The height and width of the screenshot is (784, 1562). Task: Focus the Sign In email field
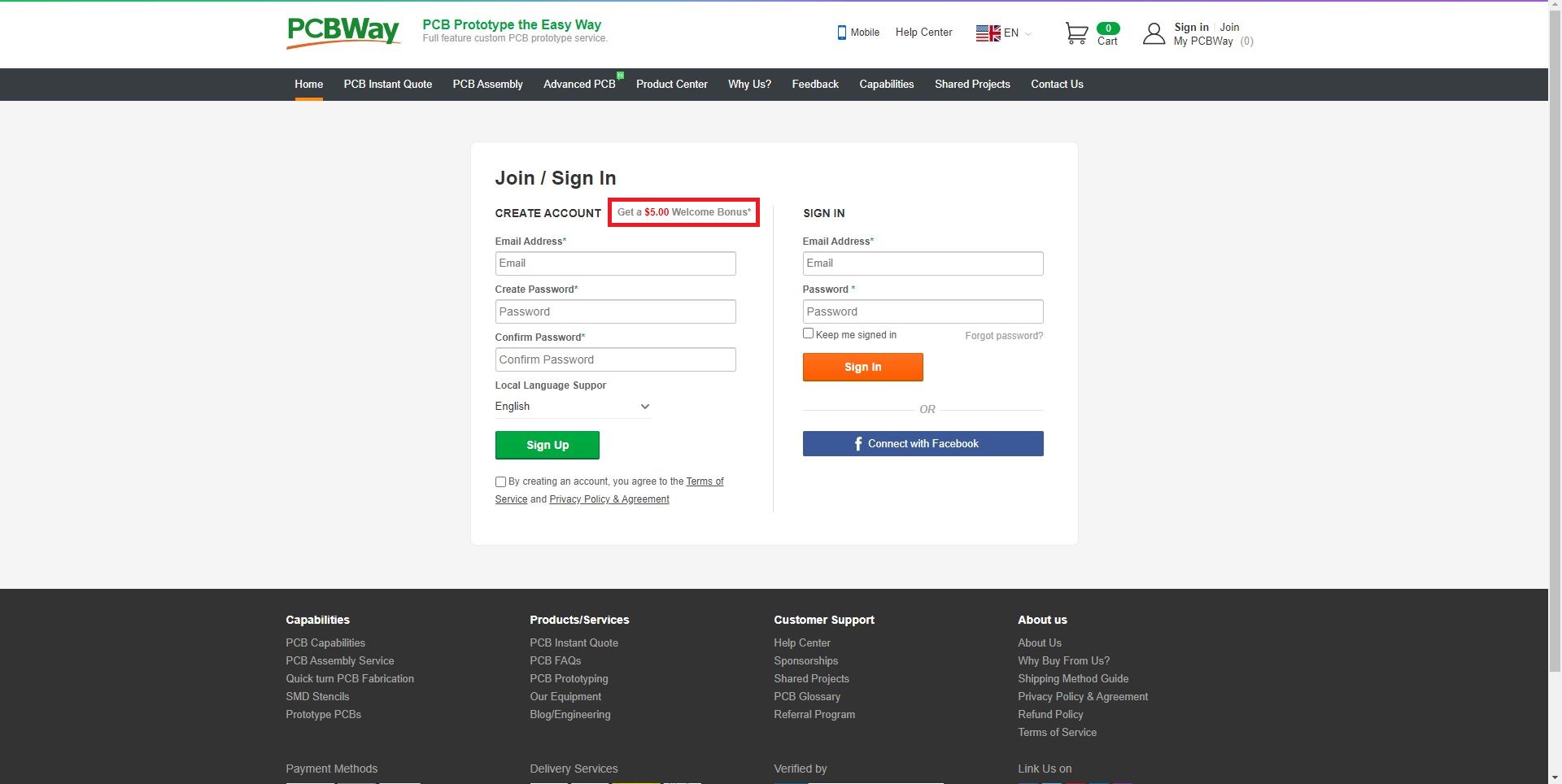[x=923, y=264]
